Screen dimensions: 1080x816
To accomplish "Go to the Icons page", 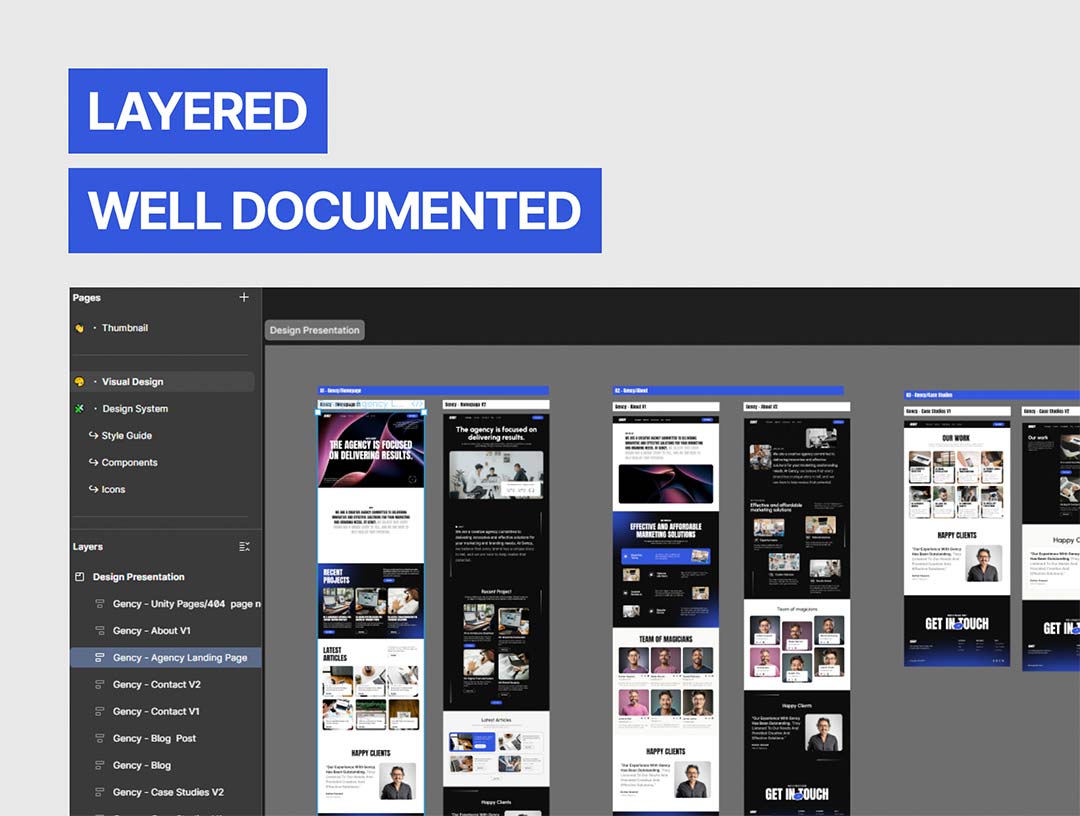I will [113, 490].
